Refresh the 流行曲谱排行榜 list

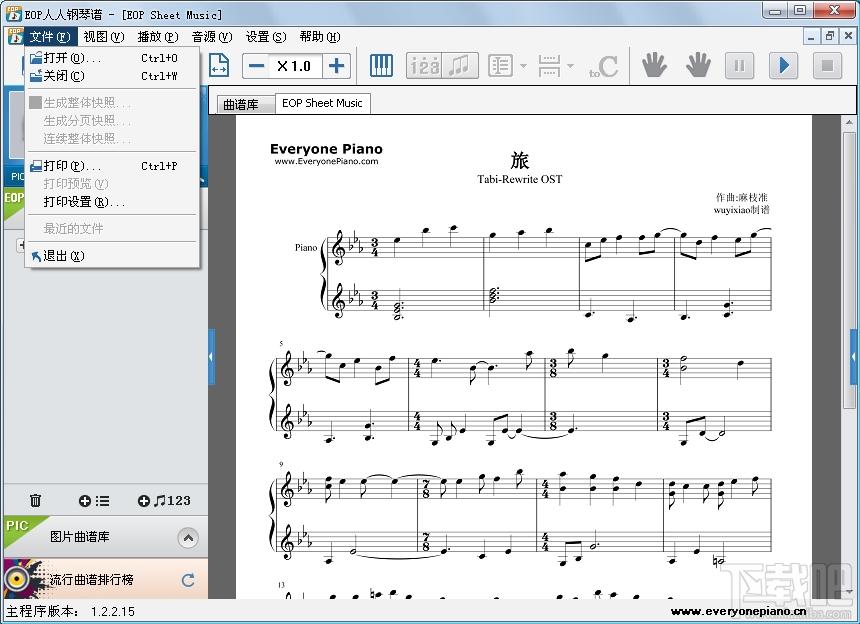[x=188, y=580]
